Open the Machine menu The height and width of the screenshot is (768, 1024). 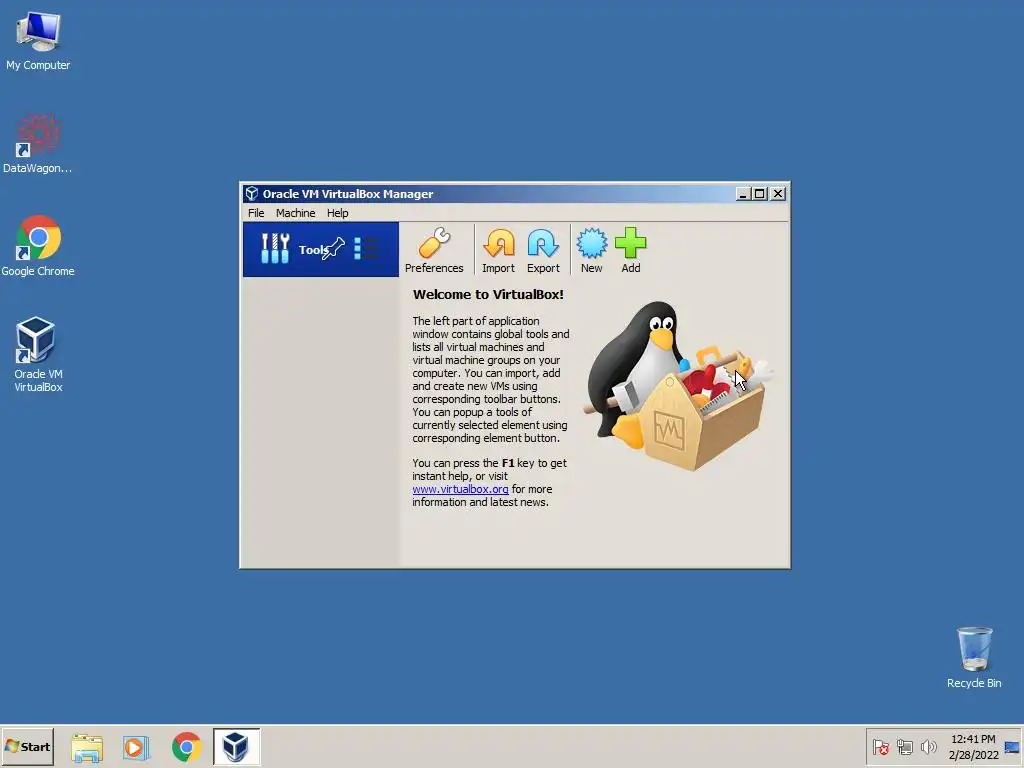point(295,213)
